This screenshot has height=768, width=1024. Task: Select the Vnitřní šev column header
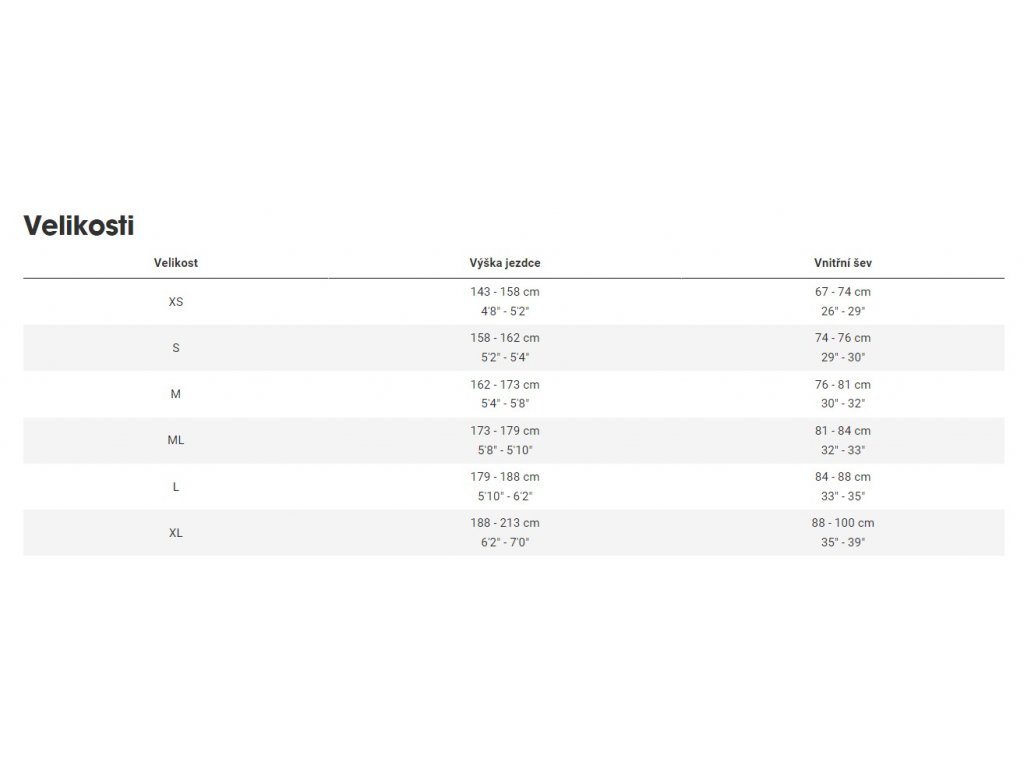[x=842, y=263]
